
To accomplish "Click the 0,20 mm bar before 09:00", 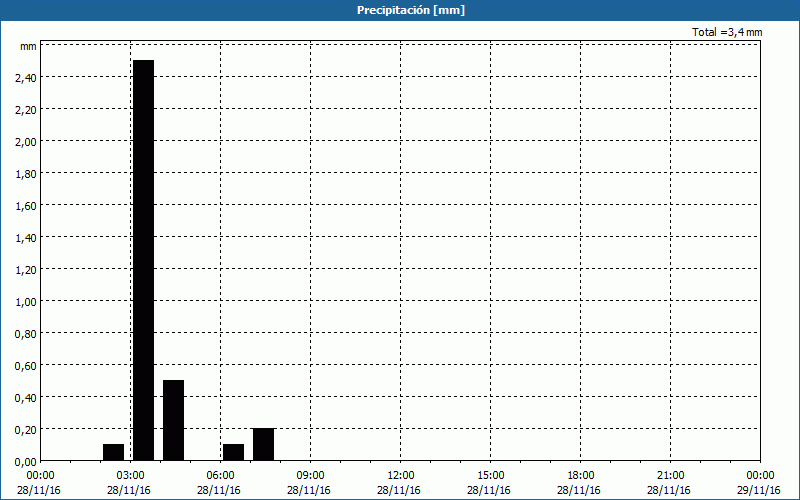I will point(263,444).
